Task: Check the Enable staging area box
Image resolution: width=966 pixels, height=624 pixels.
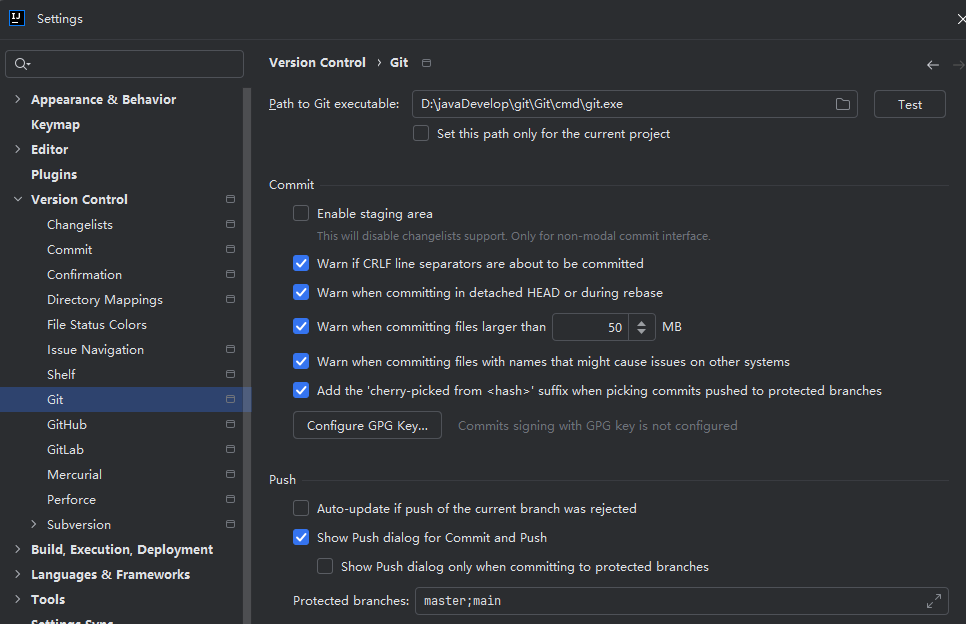Action: (301, 213)
